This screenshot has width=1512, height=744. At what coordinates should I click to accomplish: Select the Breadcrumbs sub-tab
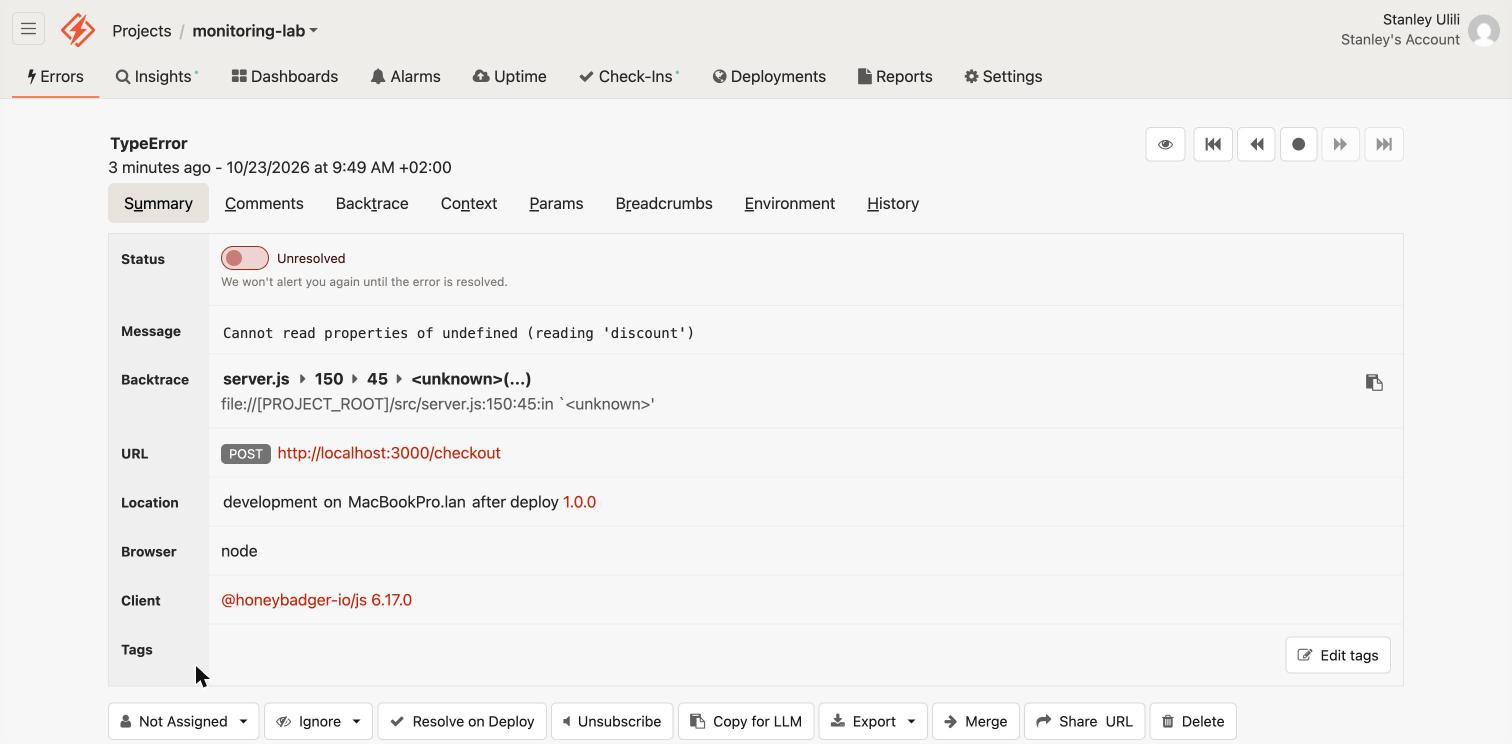664,203
